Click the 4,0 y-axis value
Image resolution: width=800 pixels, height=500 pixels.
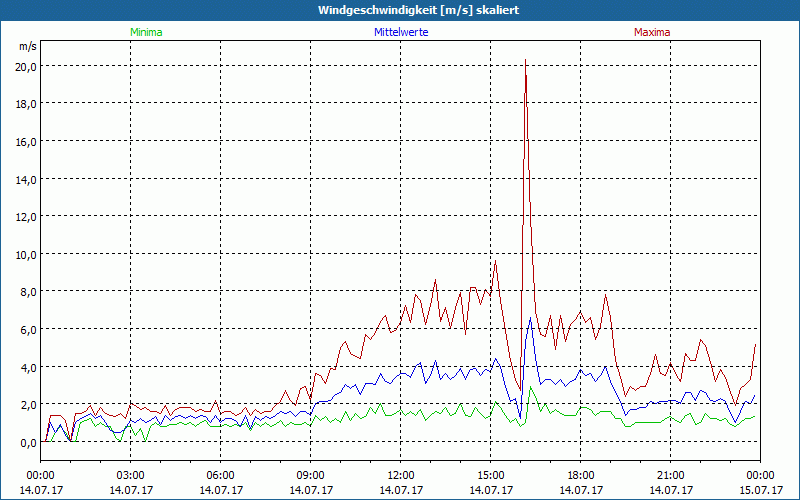[29, 367]
